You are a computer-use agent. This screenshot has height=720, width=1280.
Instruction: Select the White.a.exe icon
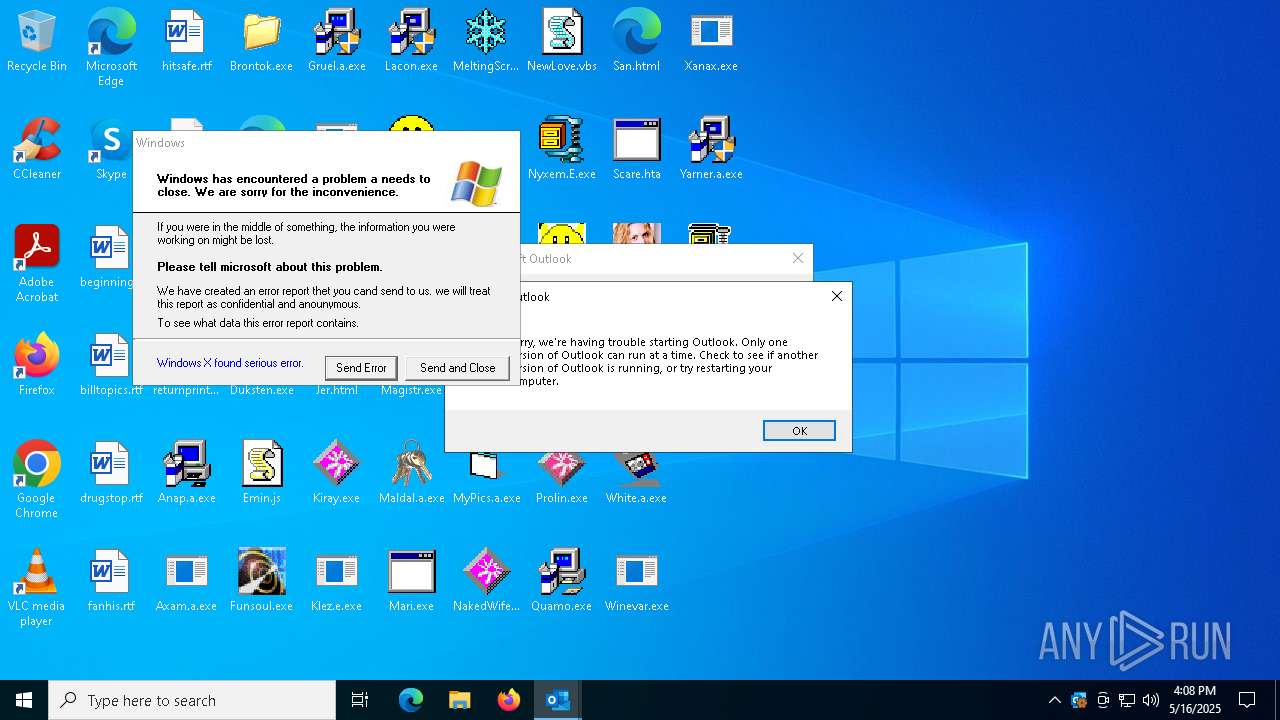(x=636, y=473)
